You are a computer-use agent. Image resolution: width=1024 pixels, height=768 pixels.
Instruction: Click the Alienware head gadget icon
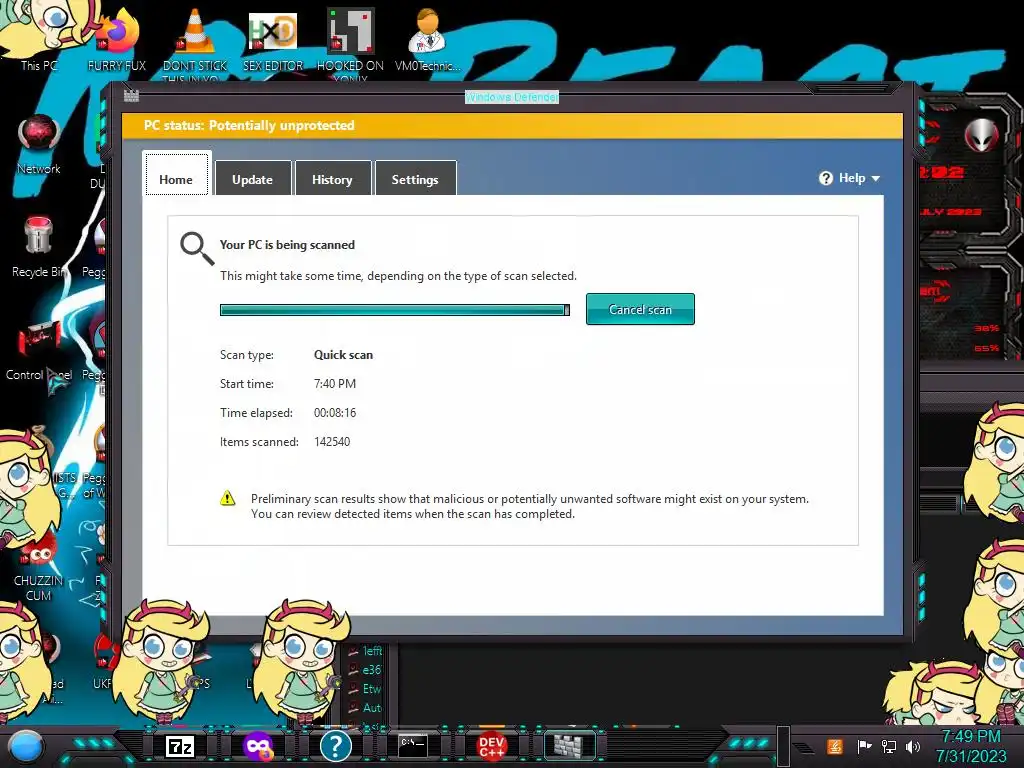coord(982,135)
